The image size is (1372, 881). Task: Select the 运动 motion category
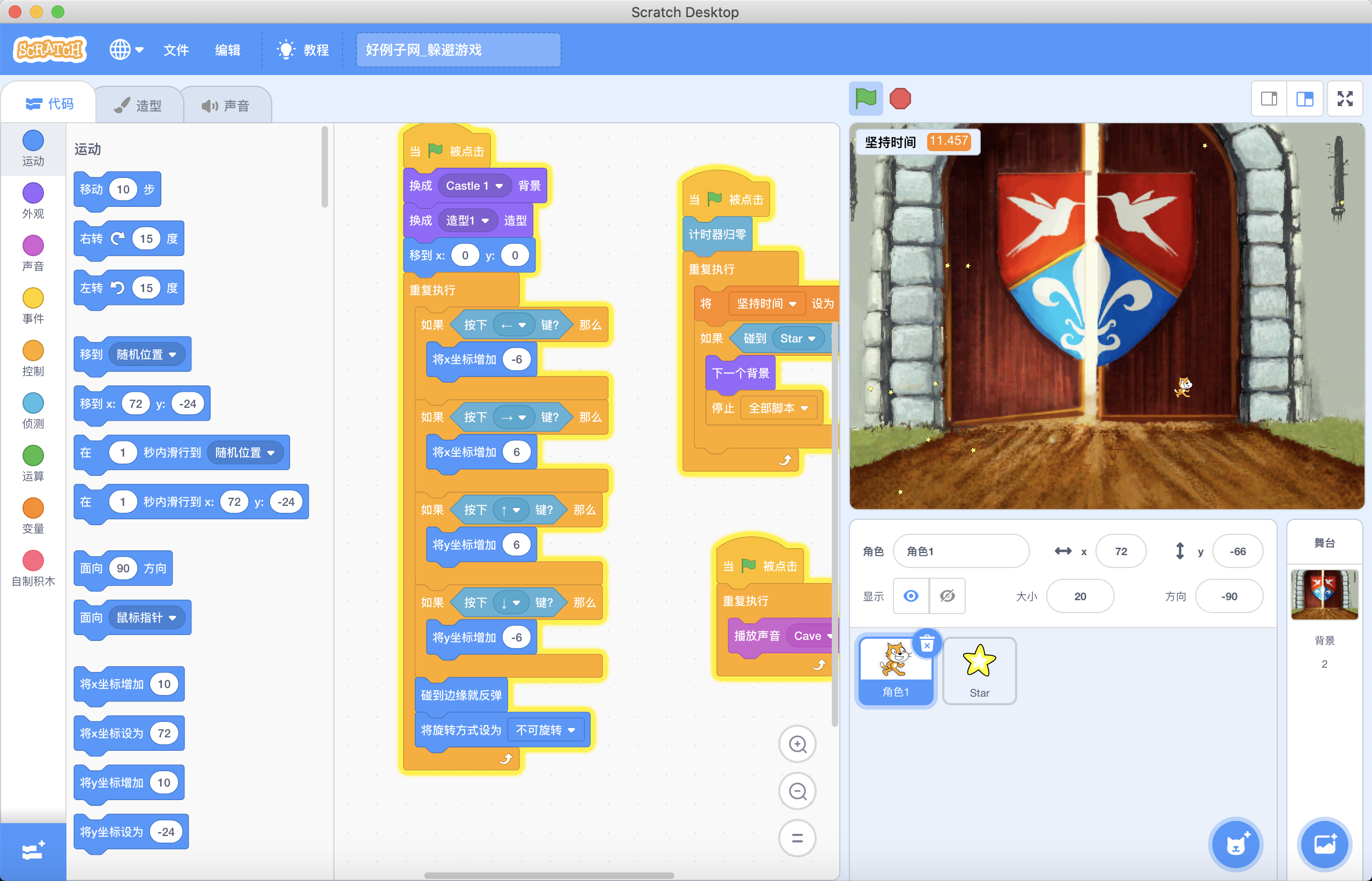[33, 149]
